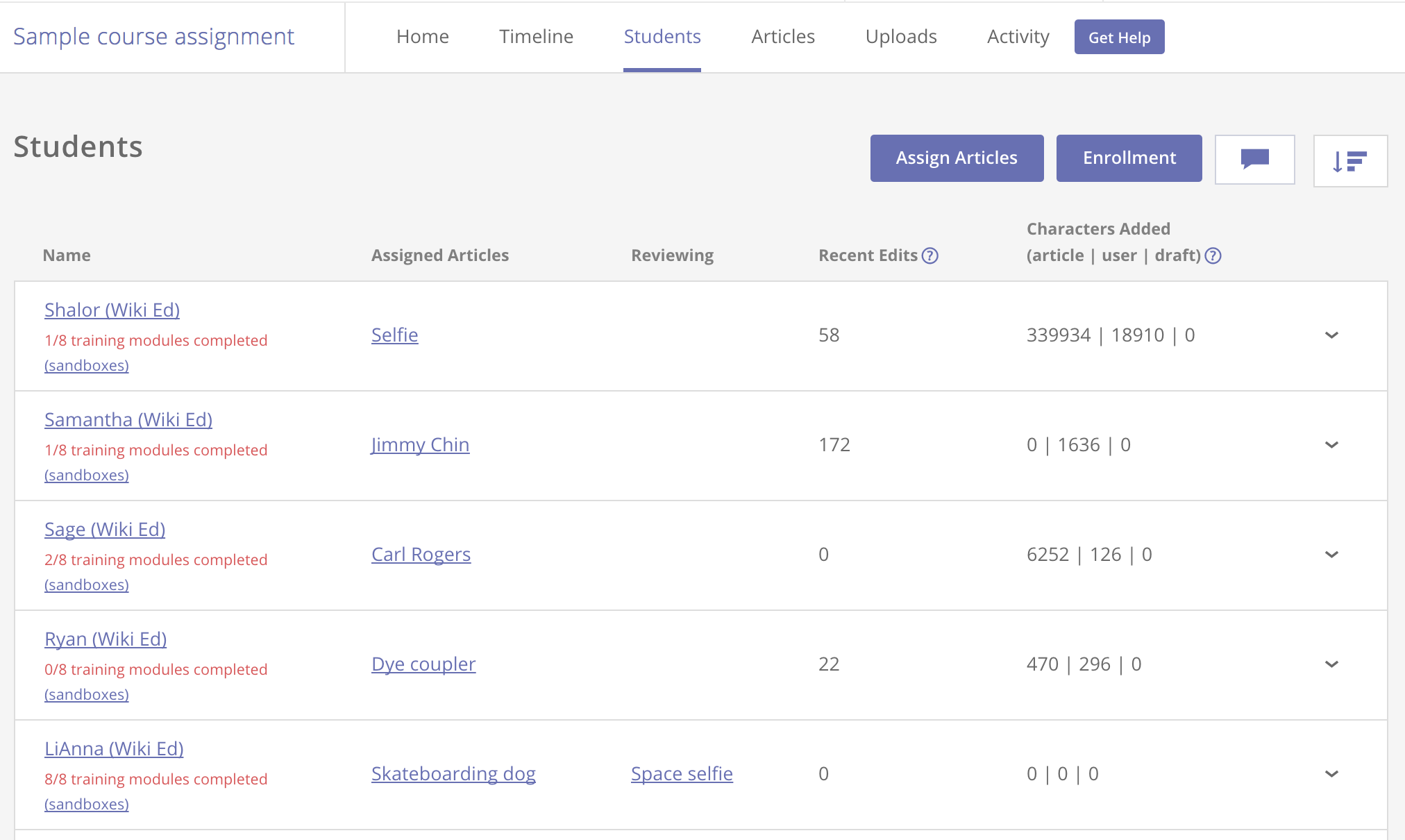Click characters added value 339934 | 18910 | 0
Image resolution: width=1405 pixels, height=840 pixels.
coord(1111,335)
